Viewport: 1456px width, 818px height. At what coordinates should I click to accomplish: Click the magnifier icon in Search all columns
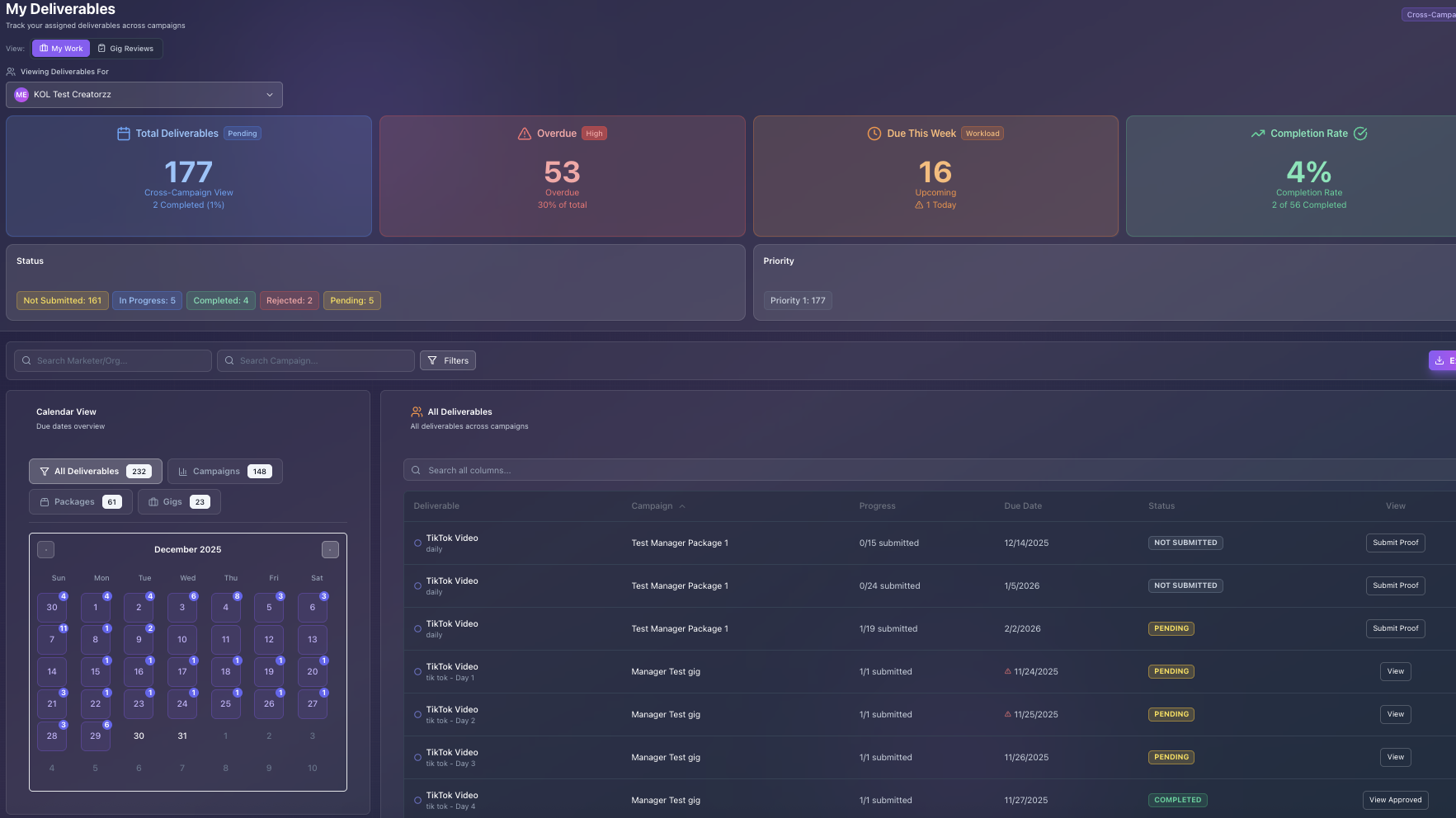click(x=416, y=470)
